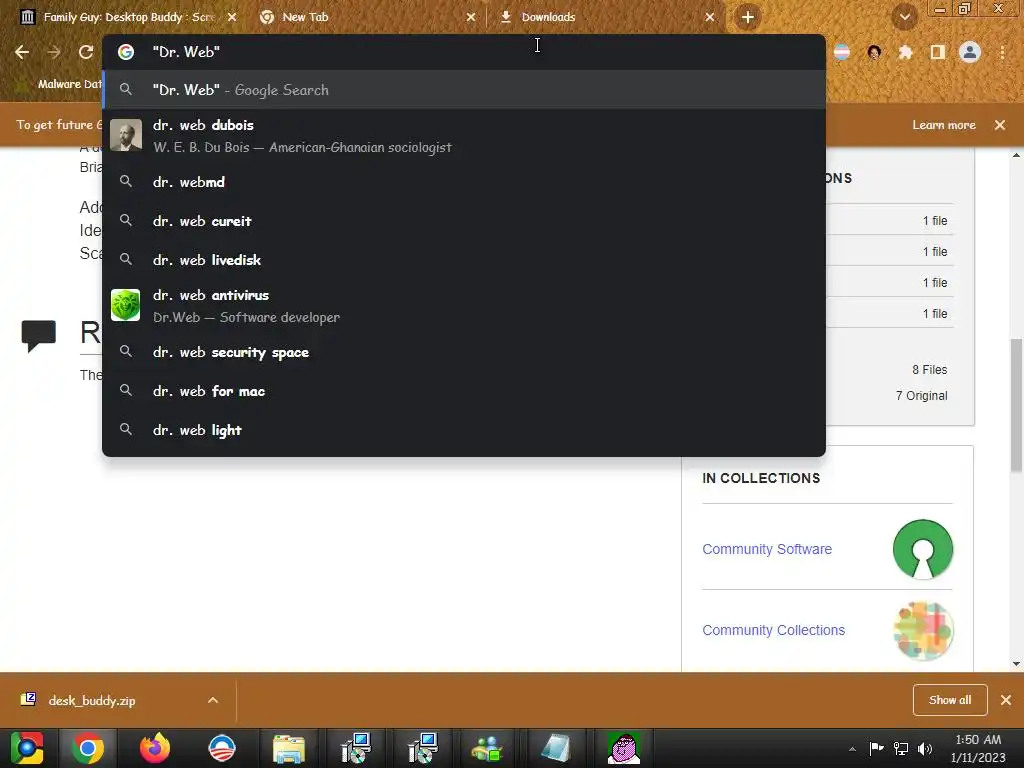Image resolution: width=1024 pixels, height=768 pixels.
Task: Expand the desk_buddy.zip download options chevron
Action: [x=213, y=700]
